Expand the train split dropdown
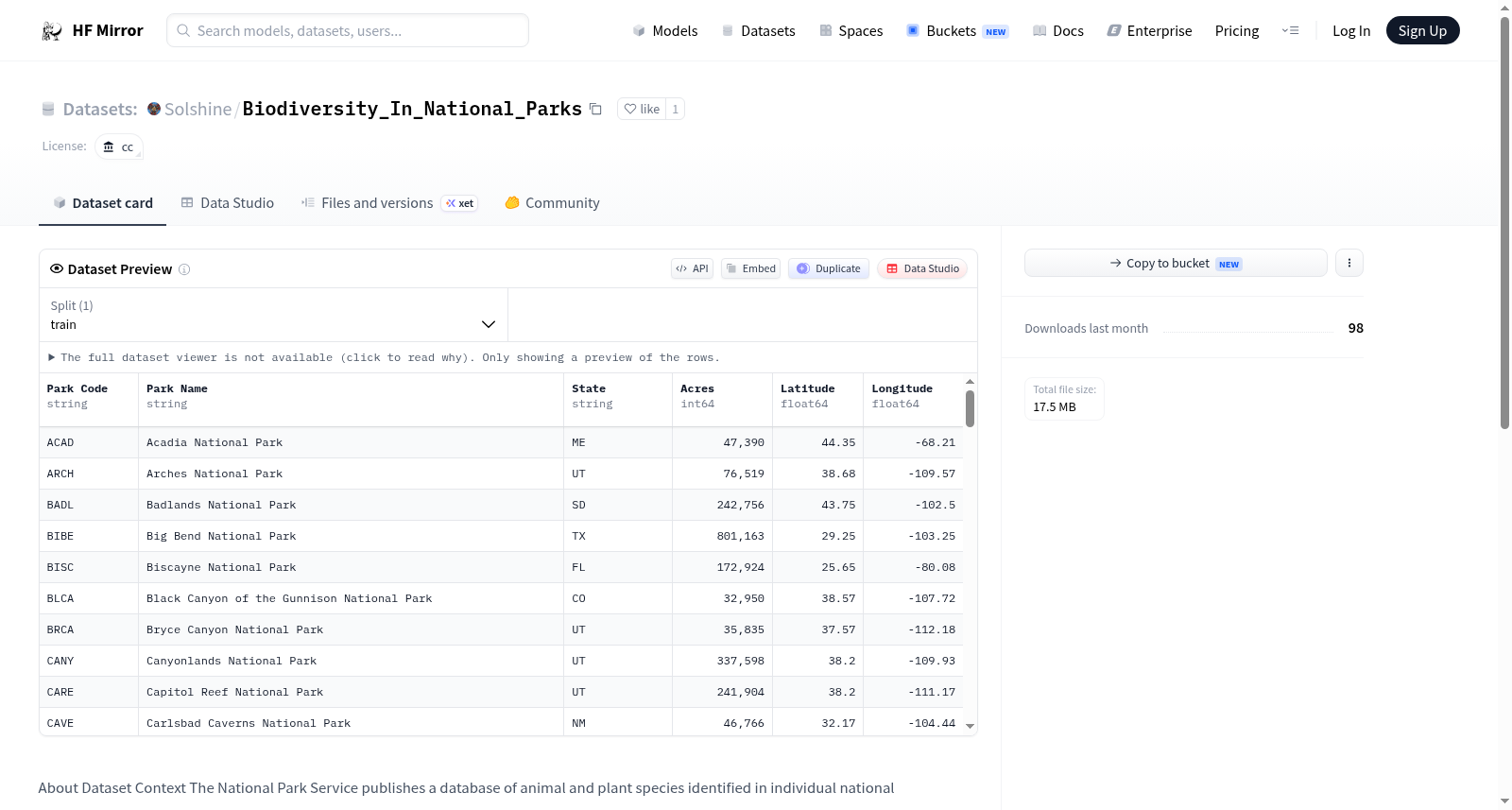This screenshot has width=1512, height=810. [x=273, y=315]
